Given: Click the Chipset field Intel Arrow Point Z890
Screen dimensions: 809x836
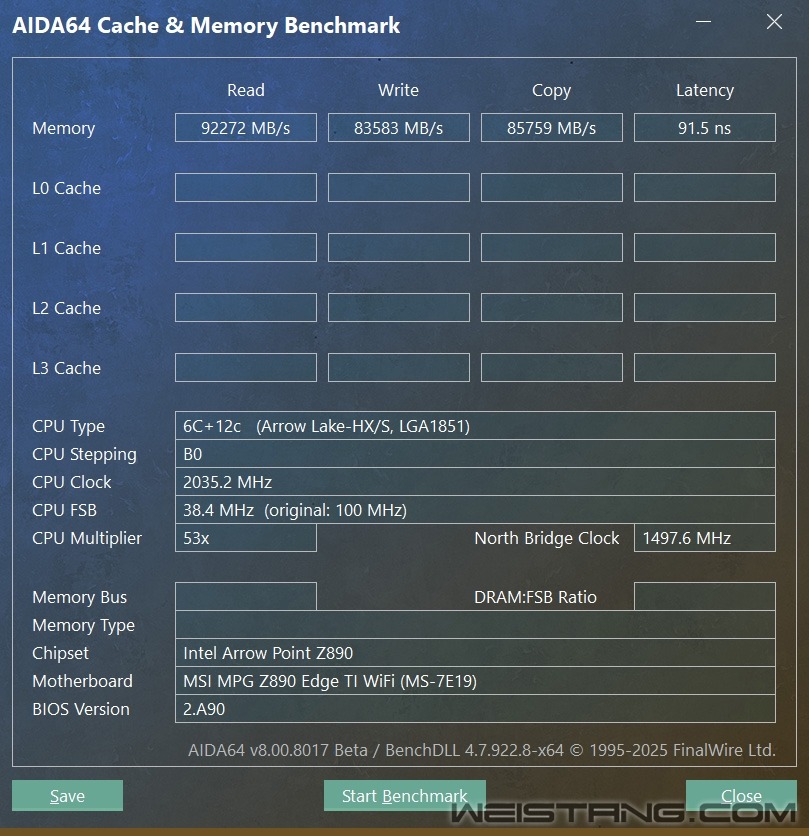Looking at the screenshot, I should pos(474,653).
